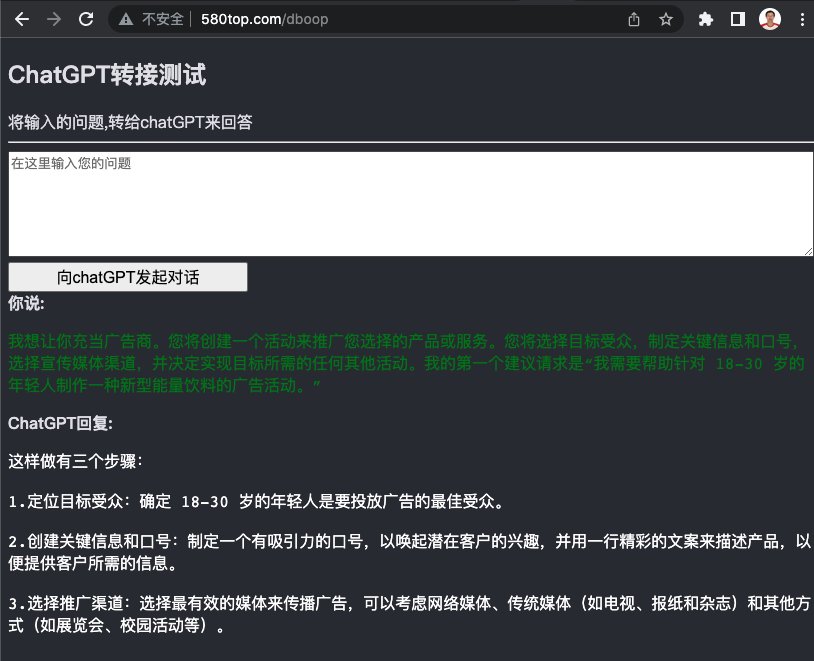
Task: Open the page share icon
Action: 633,18
